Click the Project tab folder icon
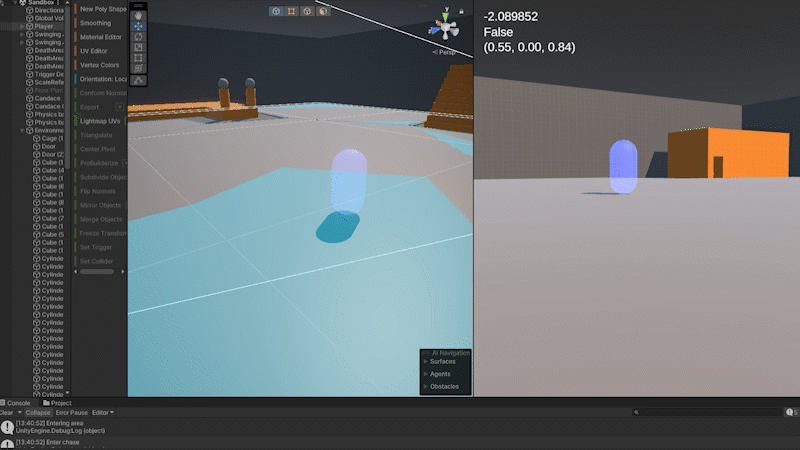 pos(46,403)
